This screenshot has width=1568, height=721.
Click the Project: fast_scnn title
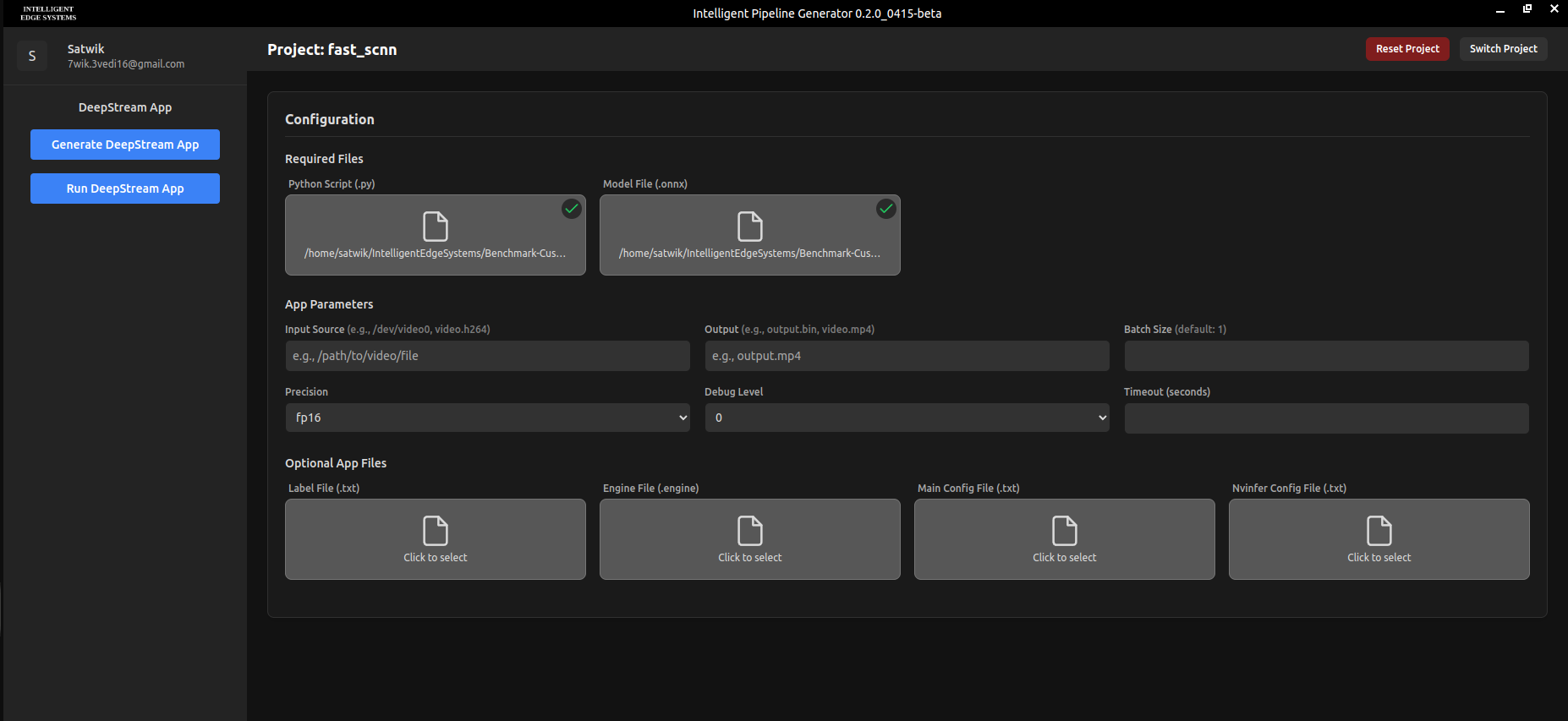point(332,50)
